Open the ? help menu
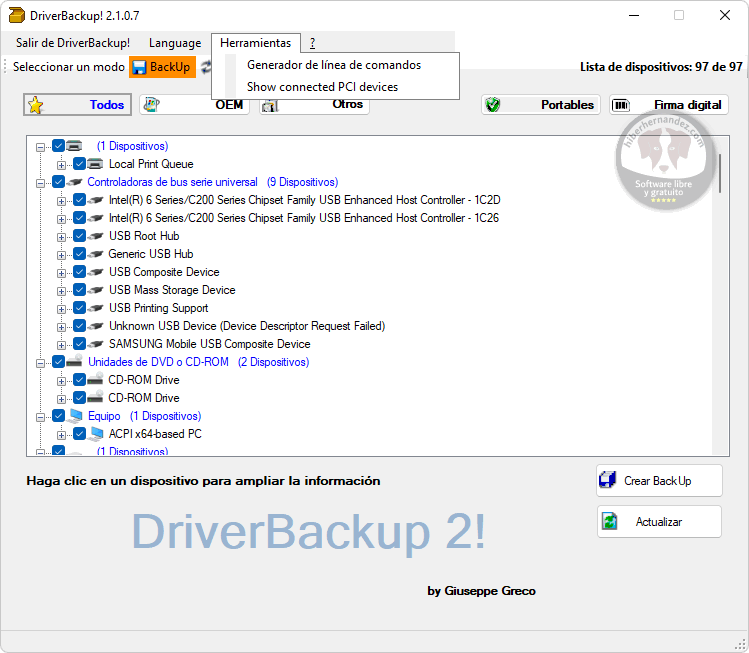The height and width of the screenshot is (653, 749). [x=312, y=43]
